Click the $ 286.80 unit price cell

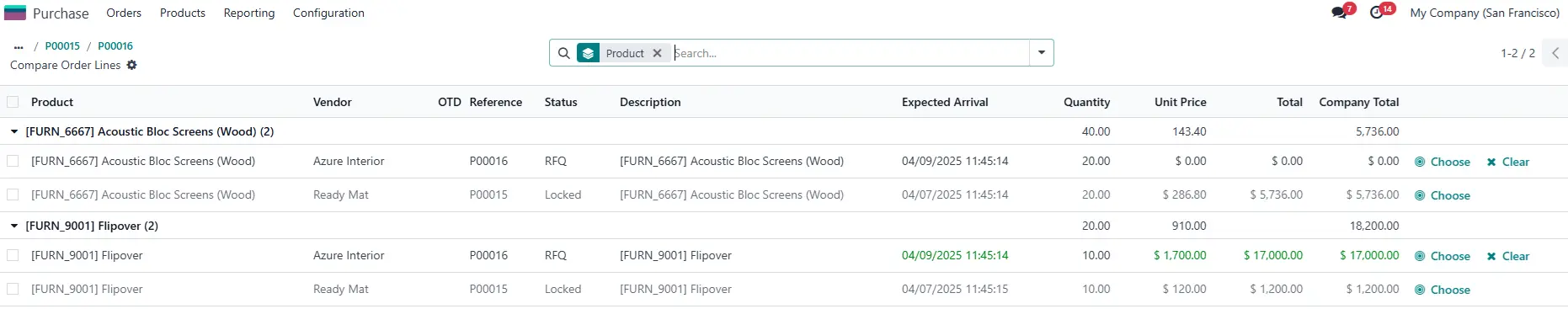[x=1184, y=194]
